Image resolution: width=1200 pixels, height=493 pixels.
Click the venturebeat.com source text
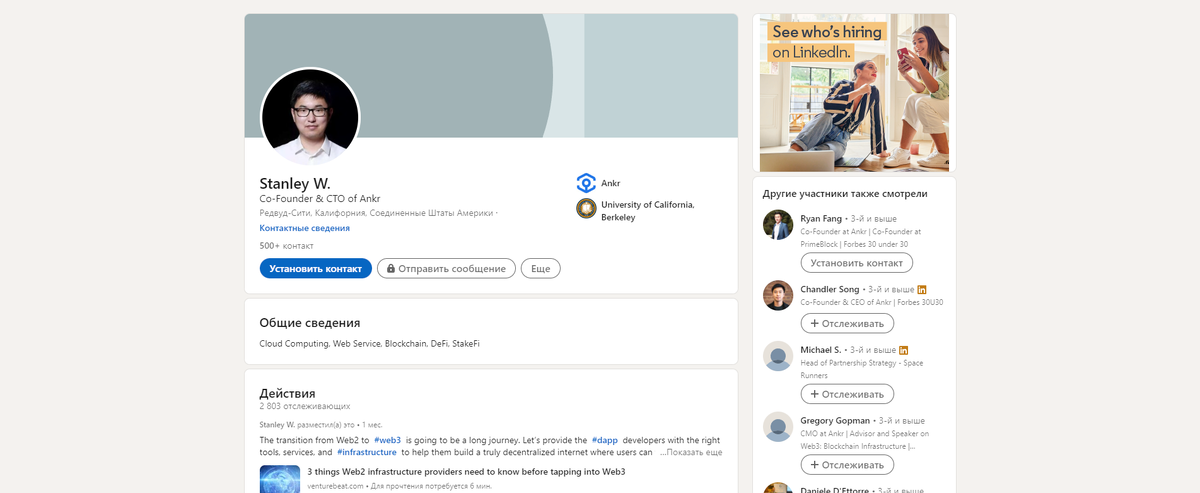click(x=334, y=486)
